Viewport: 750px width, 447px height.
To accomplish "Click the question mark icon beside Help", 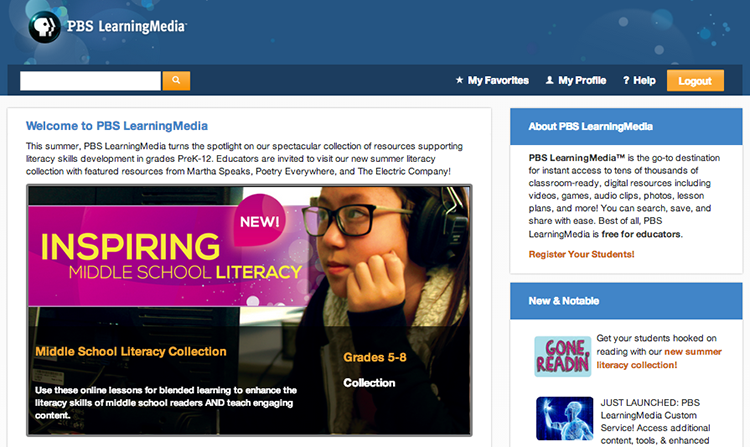I will point(626,80).
